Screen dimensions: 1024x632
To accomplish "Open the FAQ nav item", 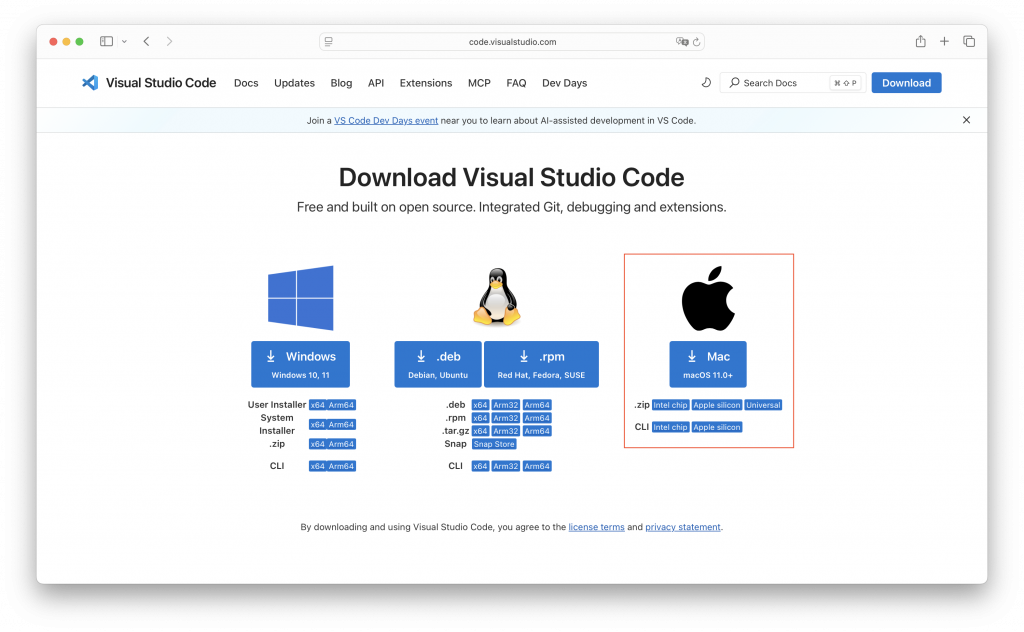I will point(516,83).
